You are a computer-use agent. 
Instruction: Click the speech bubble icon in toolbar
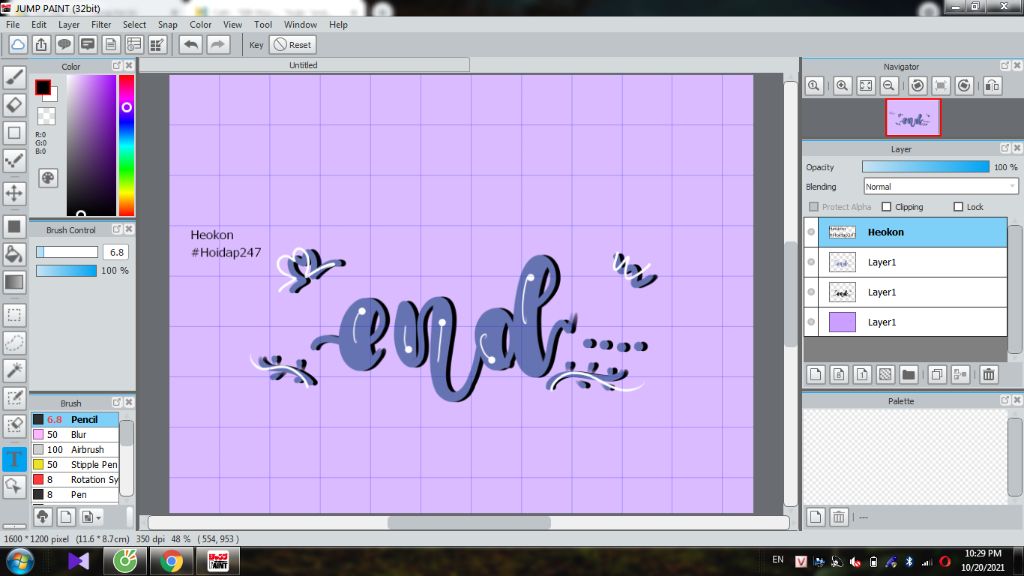point(64,44)
